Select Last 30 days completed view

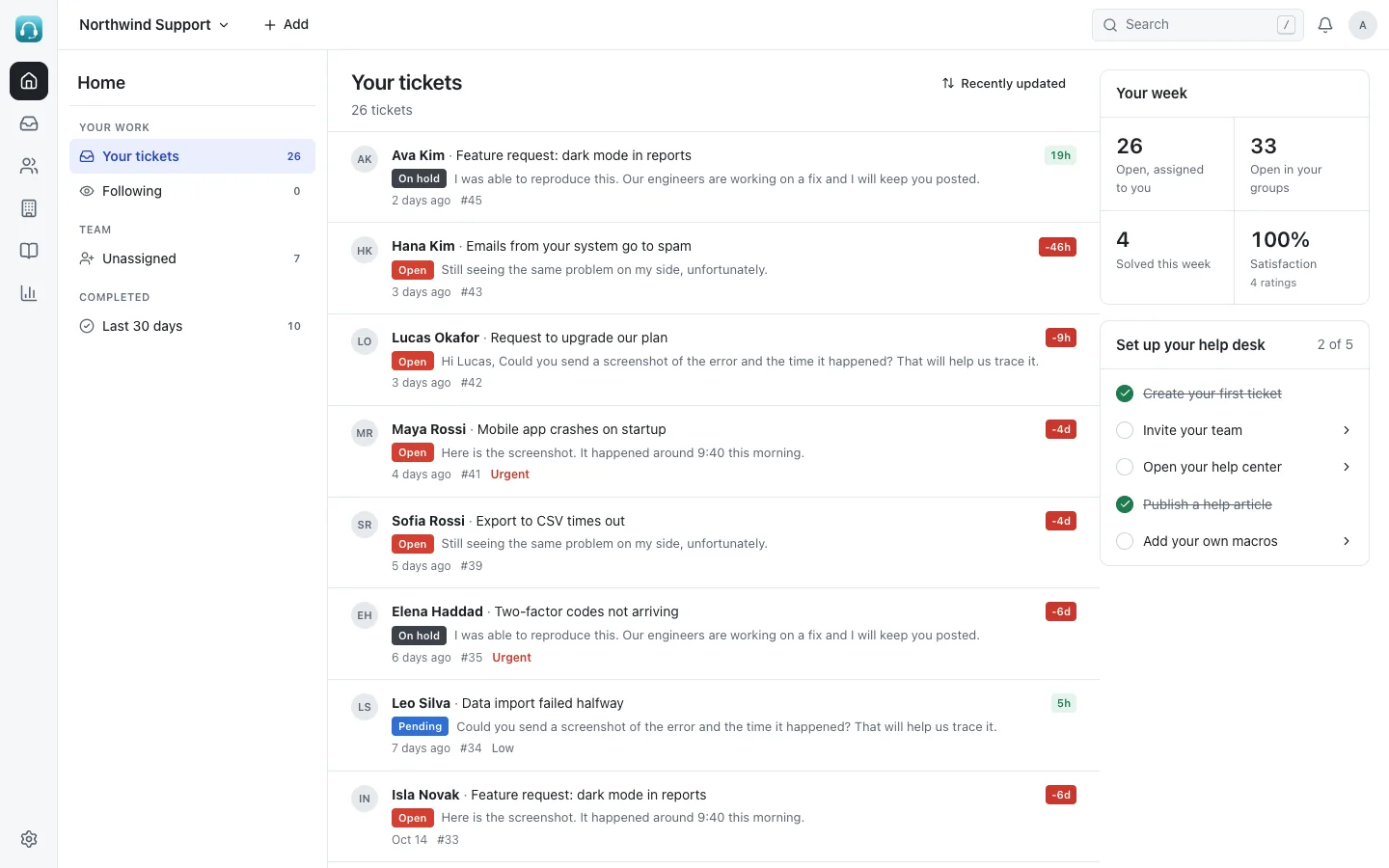pyautogui.click(x=192, y=326)
